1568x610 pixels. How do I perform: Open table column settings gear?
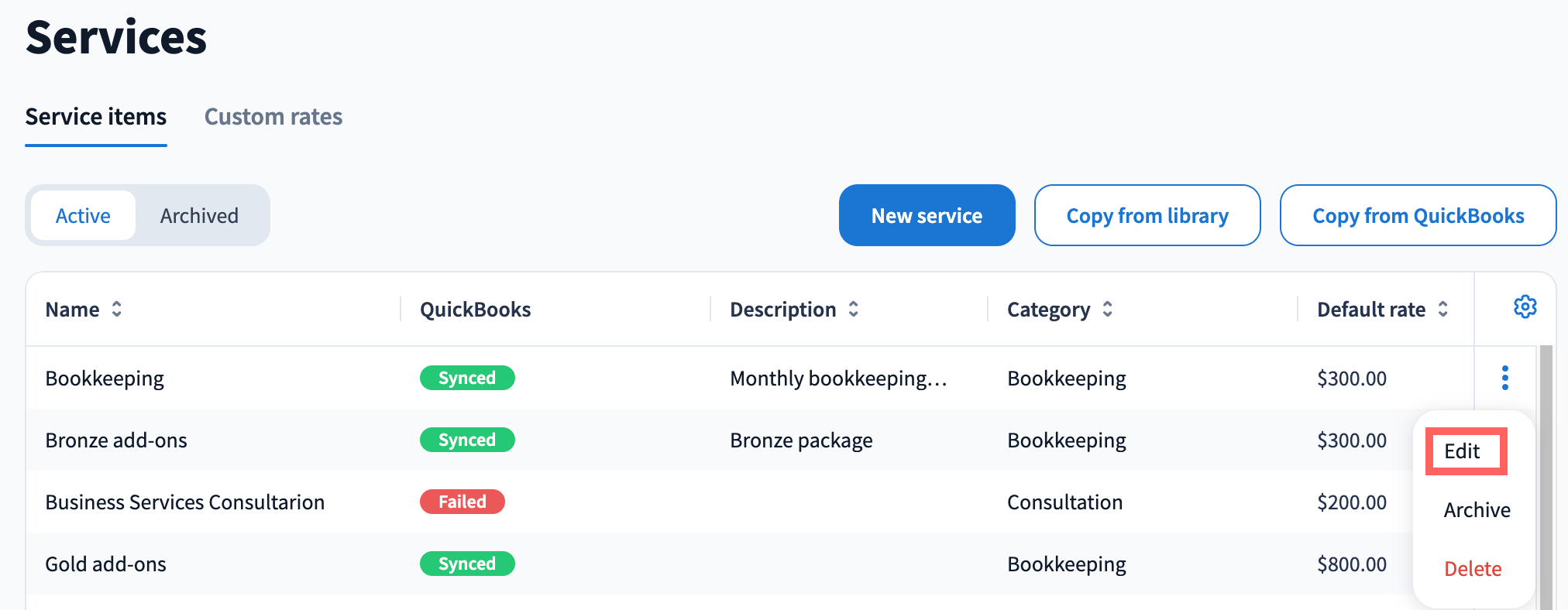[x=1525, y=307]
